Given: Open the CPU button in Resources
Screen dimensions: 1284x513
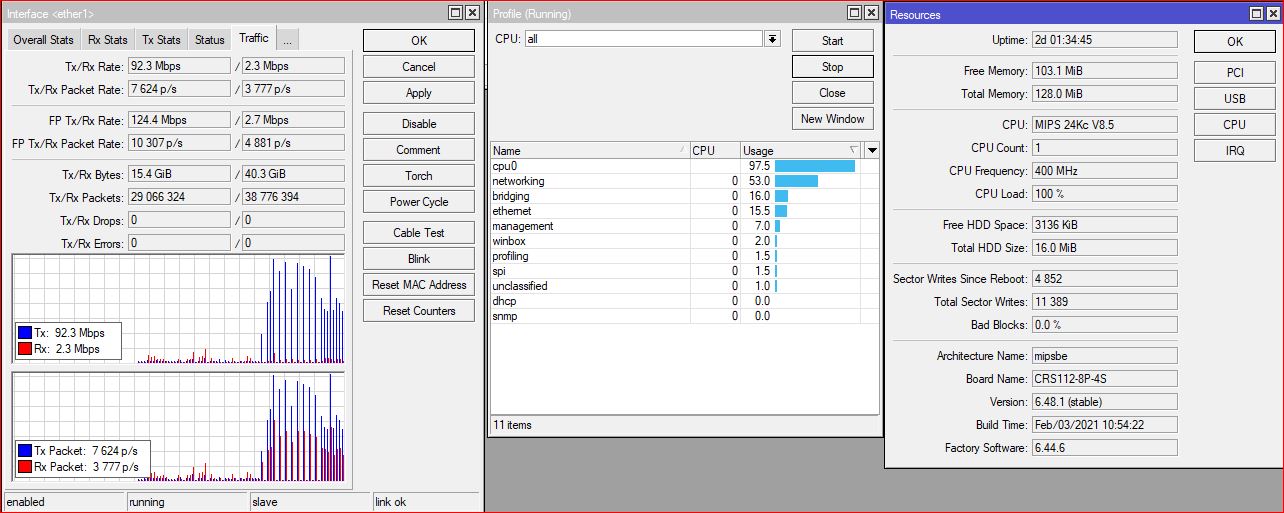Looking at the screenshot, I should (1235, 125).
